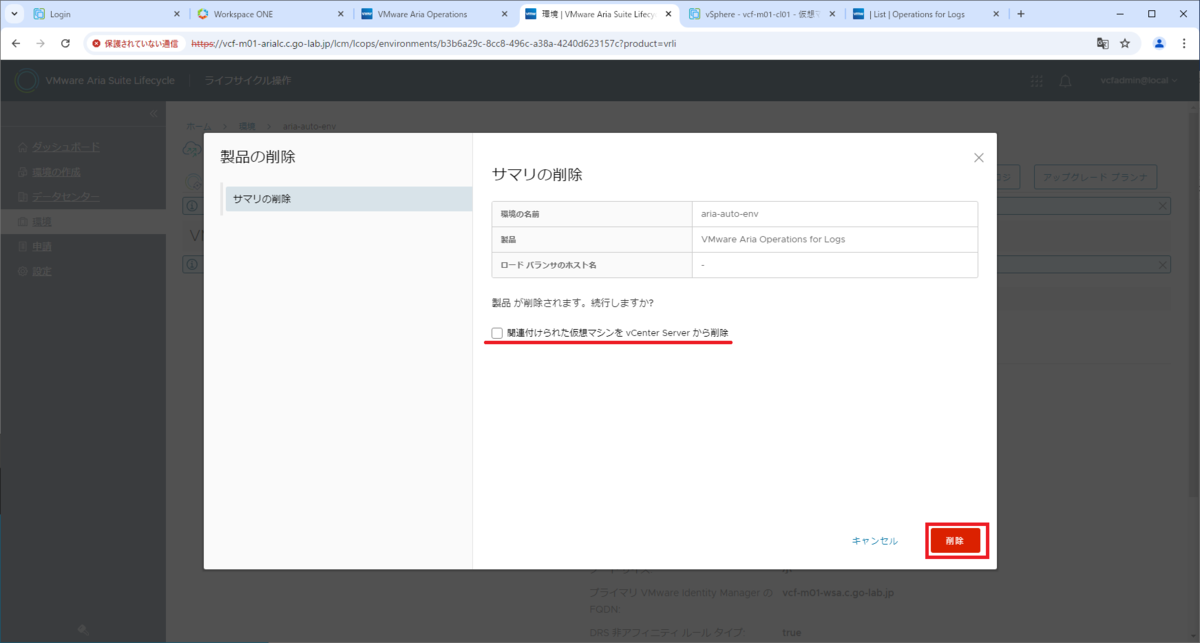The height and width of the screenshot is (643, 1200).
Task: Dismiss the upper info banner with X
Action: pyautogui.click(x=1163, y=205)
